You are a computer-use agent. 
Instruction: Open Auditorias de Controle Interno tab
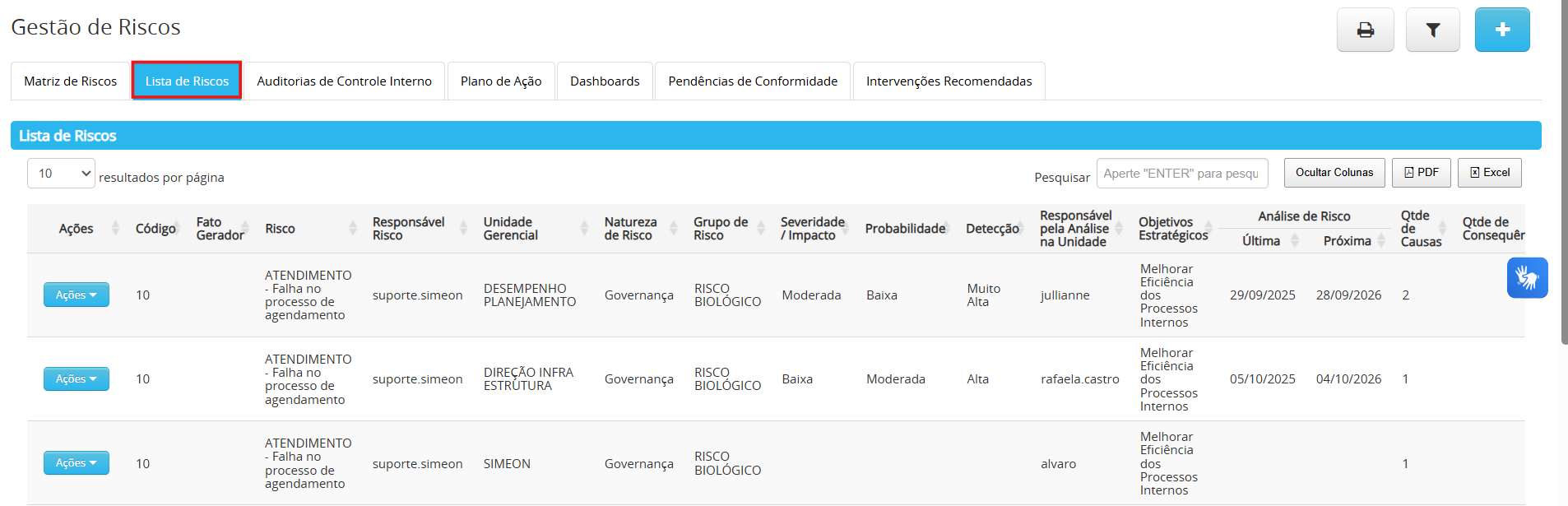tap(344, 81)
